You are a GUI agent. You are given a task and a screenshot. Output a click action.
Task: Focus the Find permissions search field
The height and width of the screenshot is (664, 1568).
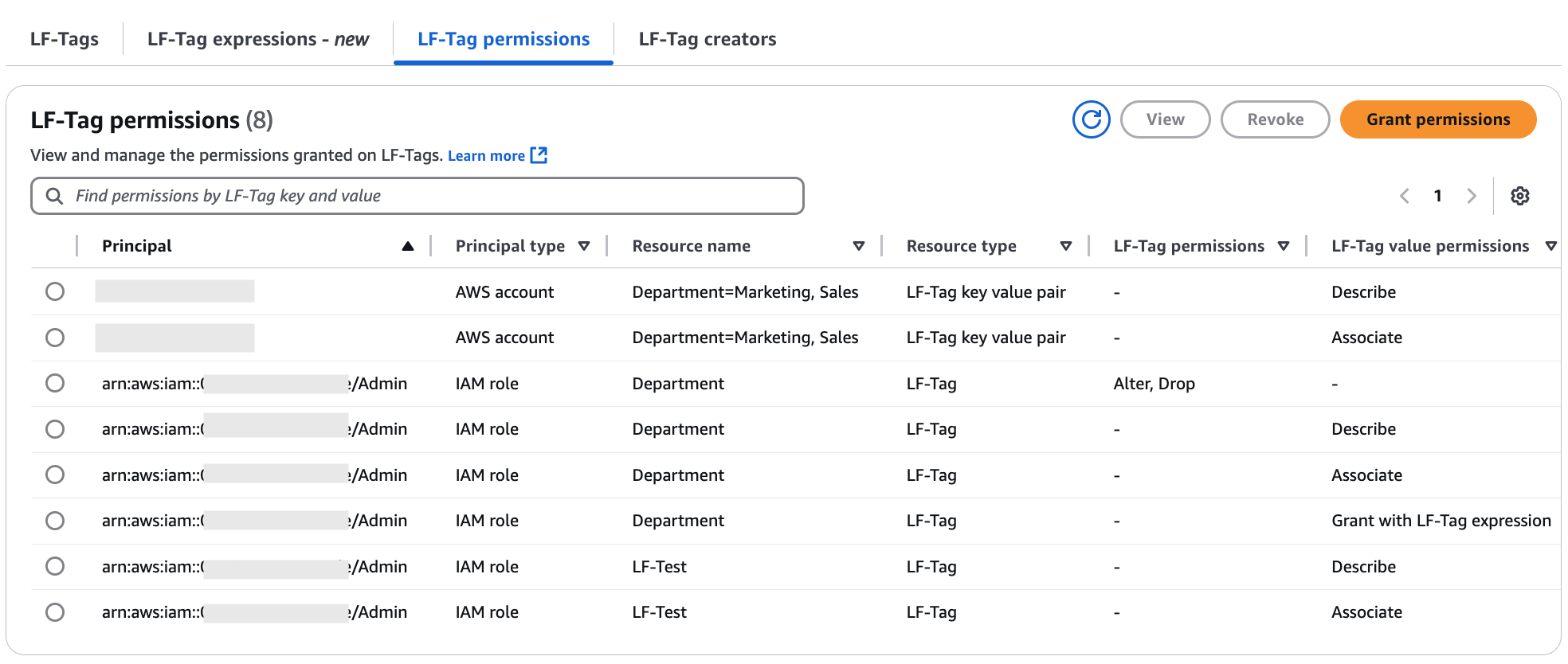pos(430,196)
